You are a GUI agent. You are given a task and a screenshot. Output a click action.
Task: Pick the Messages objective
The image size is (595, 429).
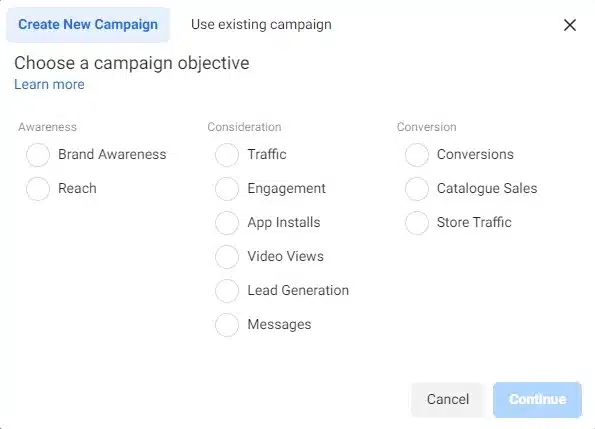coord(227,325)
